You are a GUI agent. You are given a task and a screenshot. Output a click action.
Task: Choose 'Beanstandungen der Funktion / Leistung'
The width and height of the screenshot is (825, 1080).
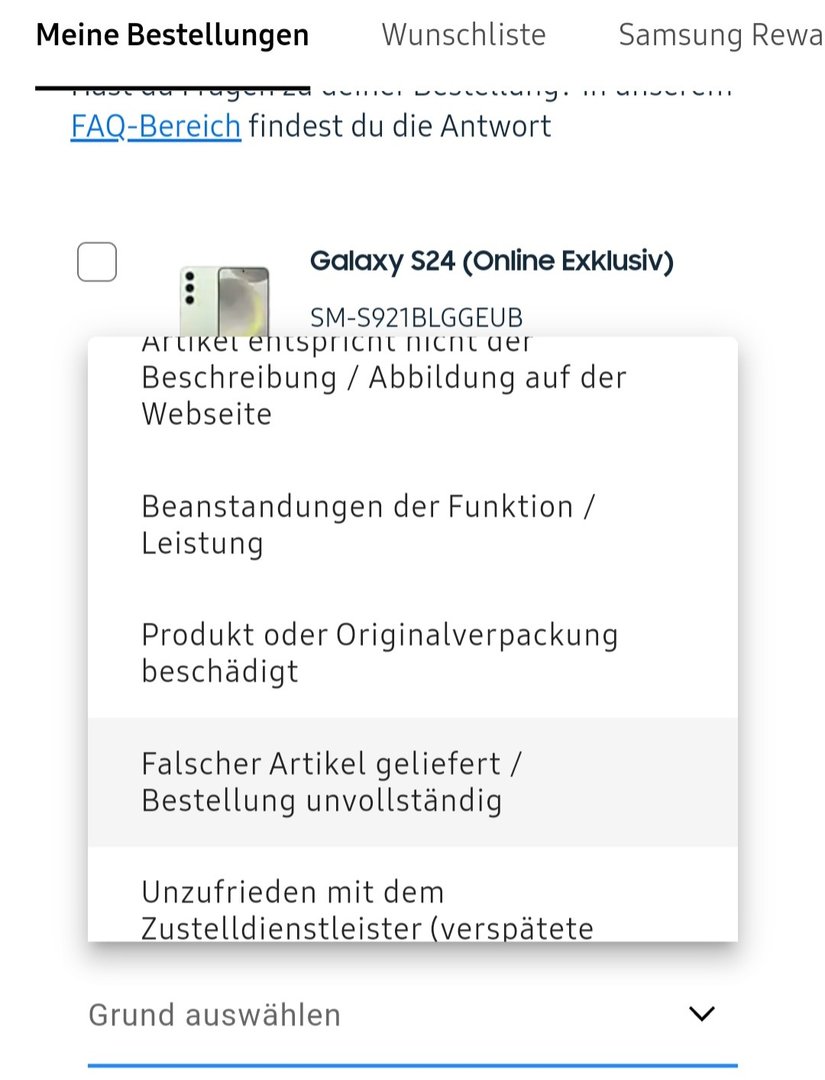pyautogui.click(x=368, y=524)
